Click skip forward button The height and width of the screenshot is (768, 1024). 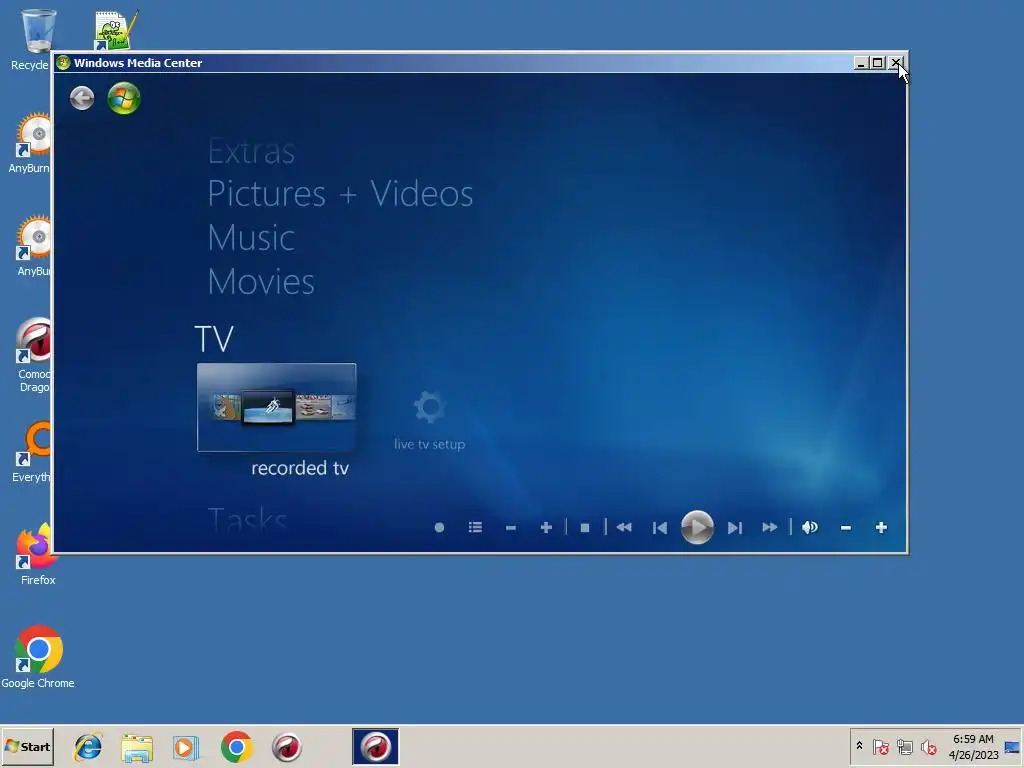tap(735, 528)
